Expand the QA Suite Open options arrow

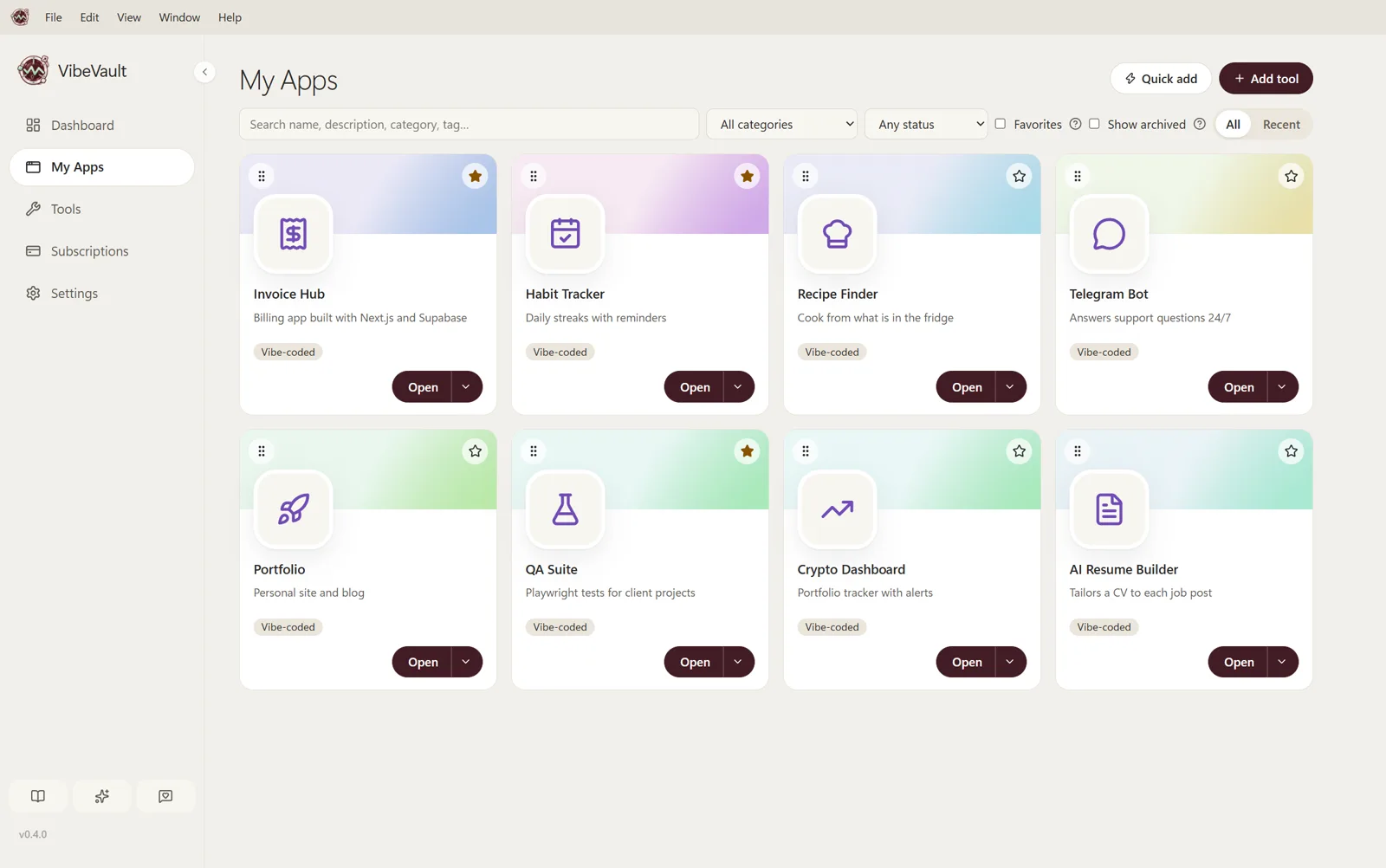click(739, 662)
